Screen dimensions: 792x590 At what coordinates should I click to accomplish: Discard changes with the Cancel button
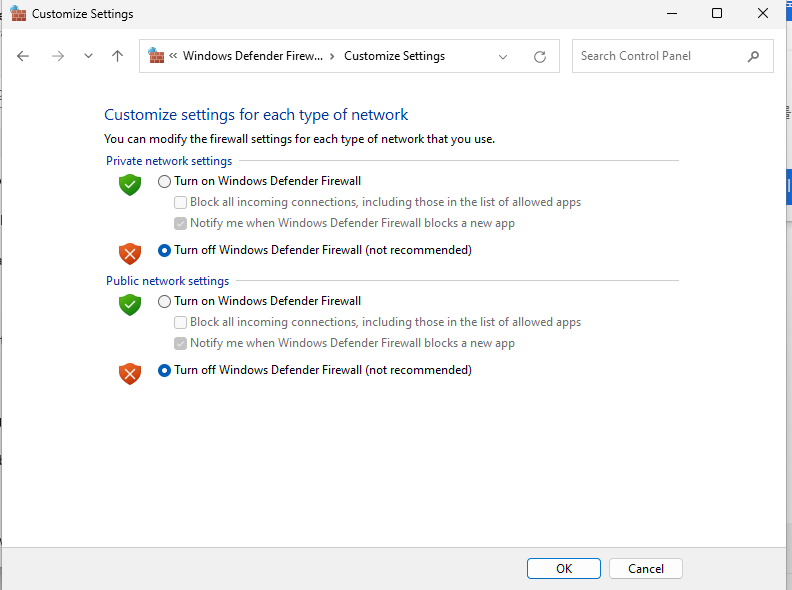(x=646, y=569)
